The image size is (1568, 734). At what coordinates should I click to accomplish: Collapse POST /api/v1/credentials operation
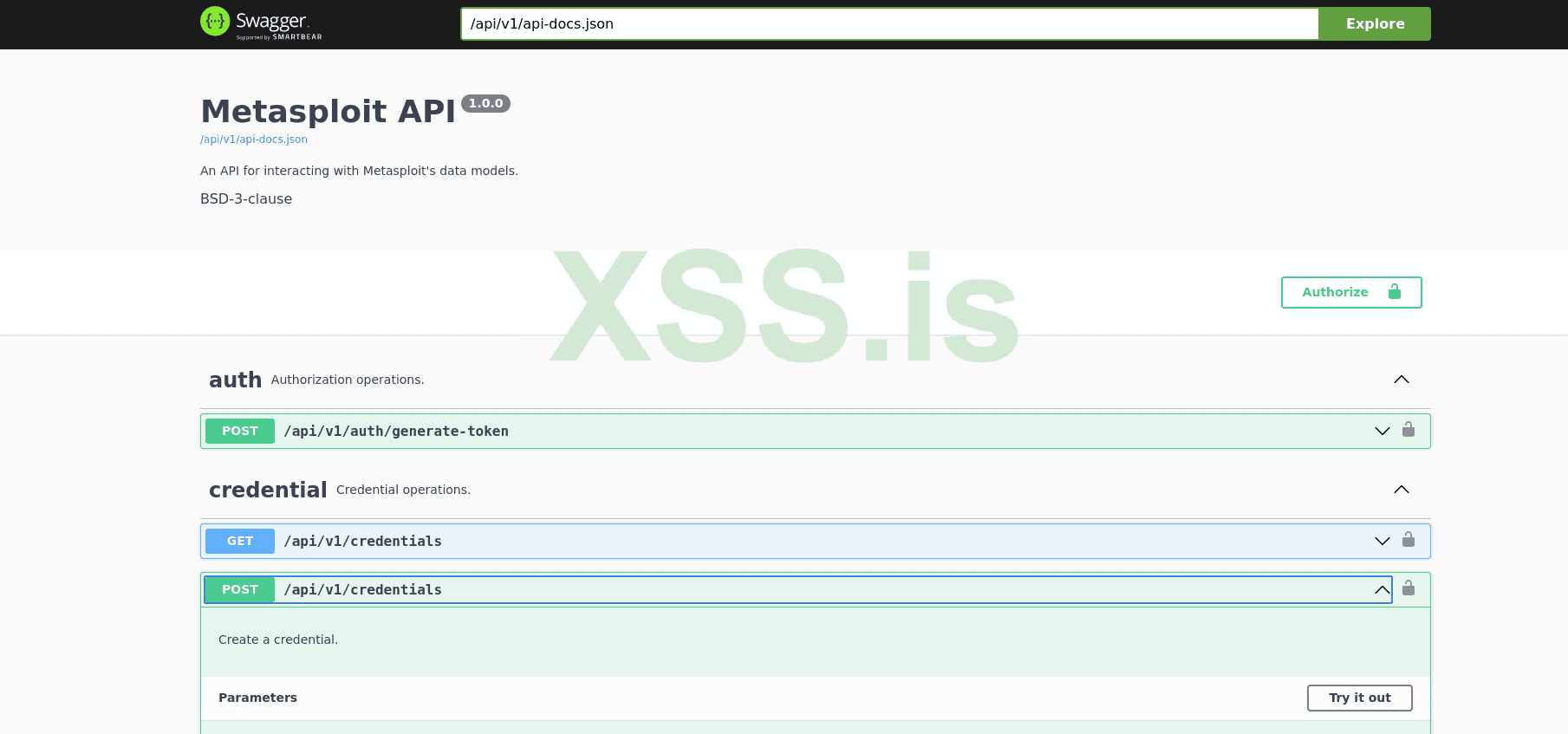(x=1383, y=589)
